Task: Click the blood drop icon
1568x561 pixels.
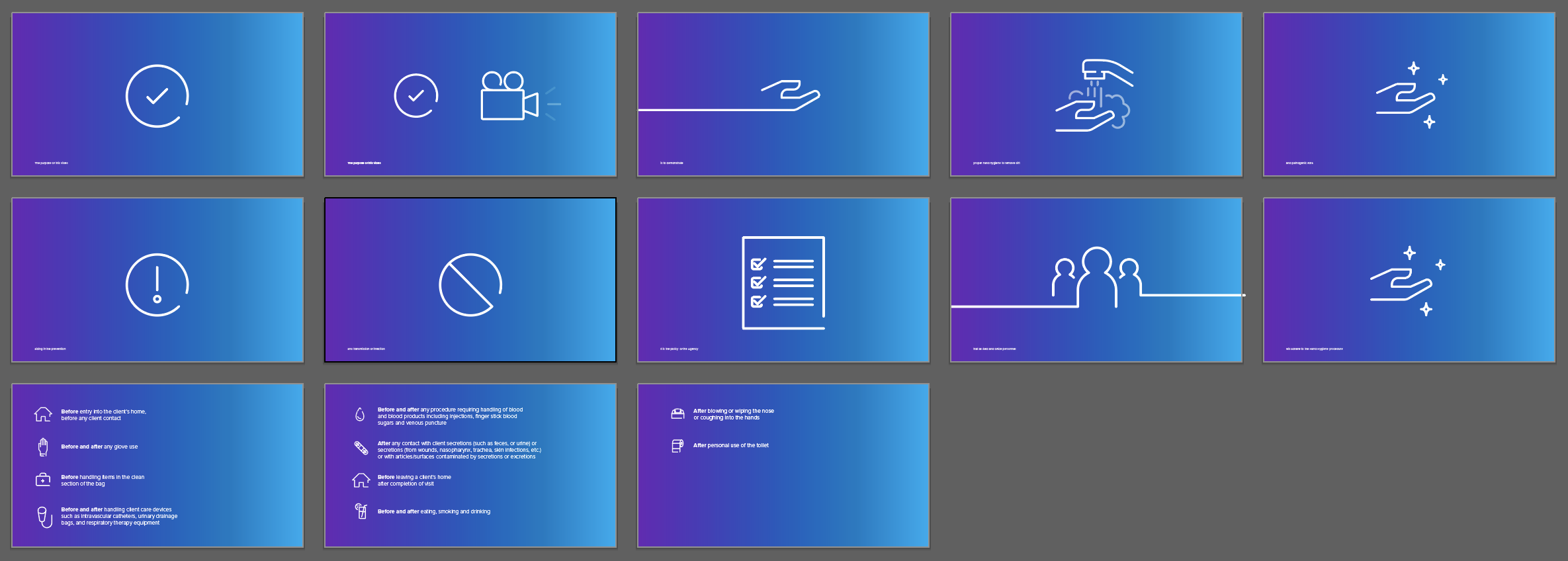Action: (x=360, y=415)
